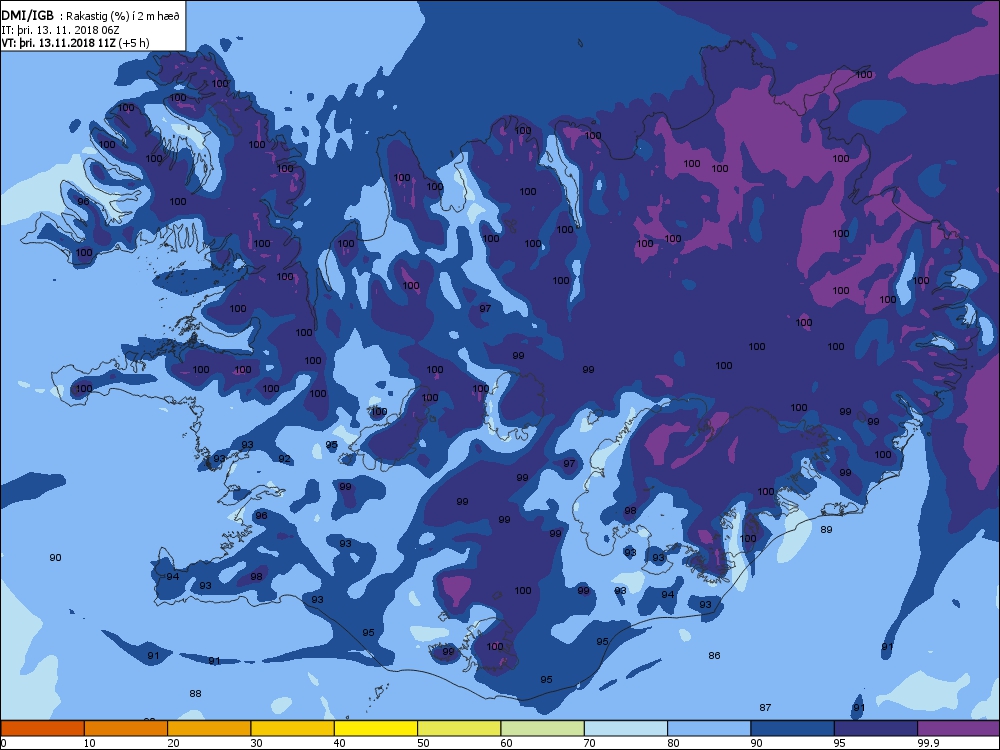Image resolution: width=1000 pixels, height=750 pixels.
Task: Pick the 95–99.9 dark indigo legend swatch
Action: point(876,728)
